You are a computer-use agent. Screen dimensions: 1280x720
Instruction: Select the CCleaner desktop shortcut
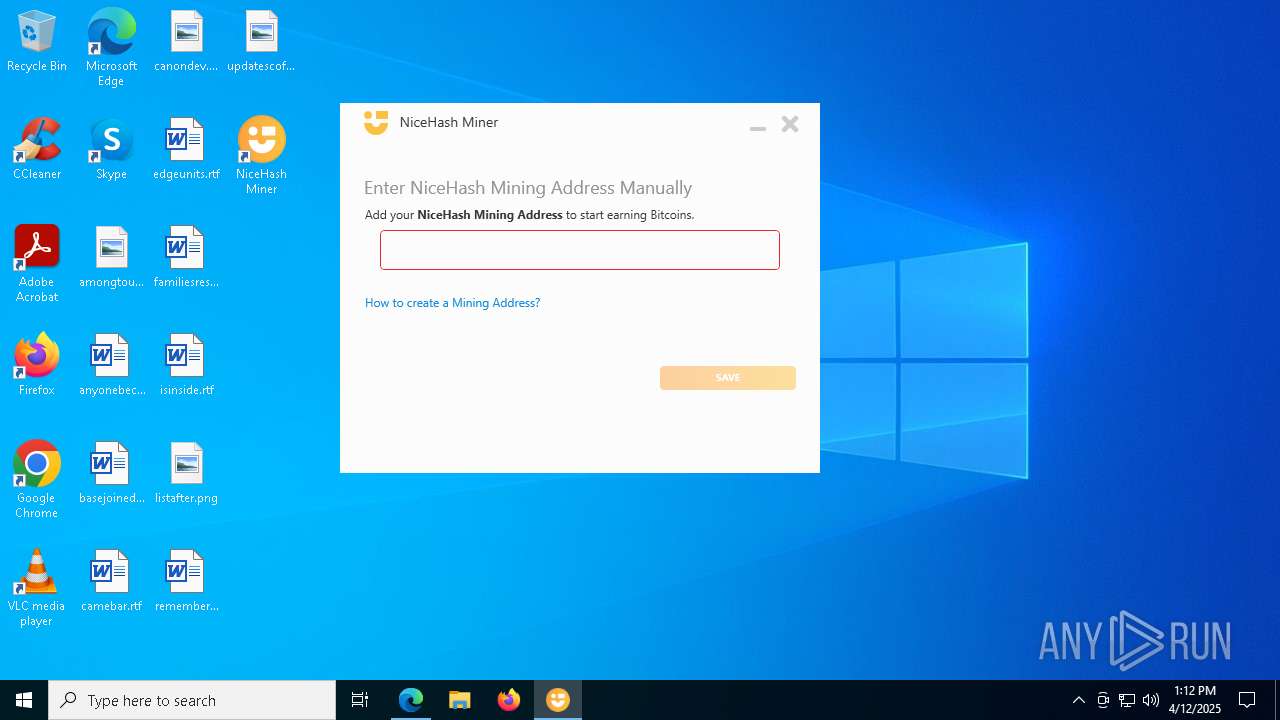click(x=37, y=150)
